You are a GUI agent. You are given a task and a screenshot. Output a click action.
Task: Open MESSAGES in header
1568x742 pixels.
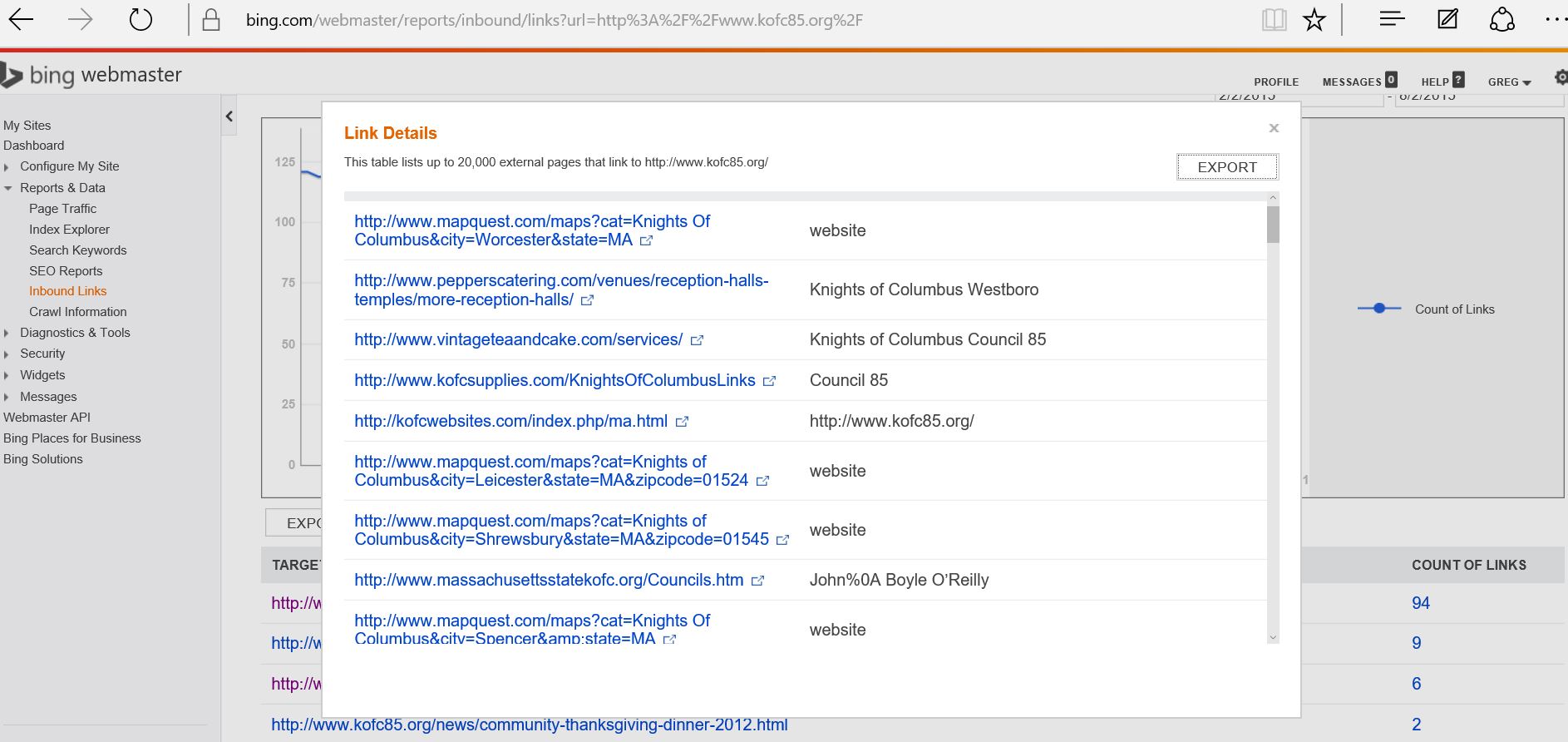[1352, 82]
